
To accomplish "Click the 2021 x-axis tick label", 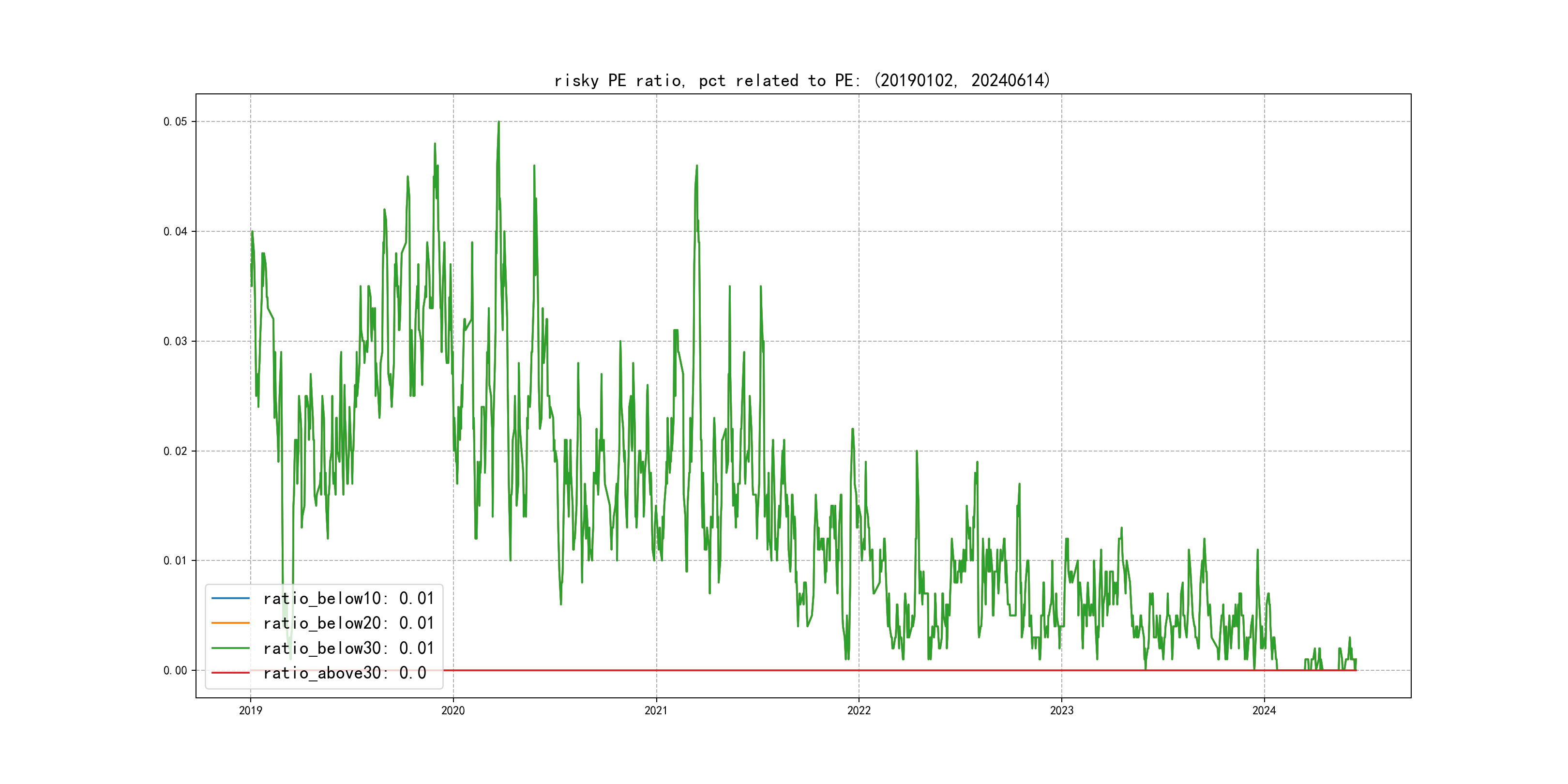I will coord(656,710).
